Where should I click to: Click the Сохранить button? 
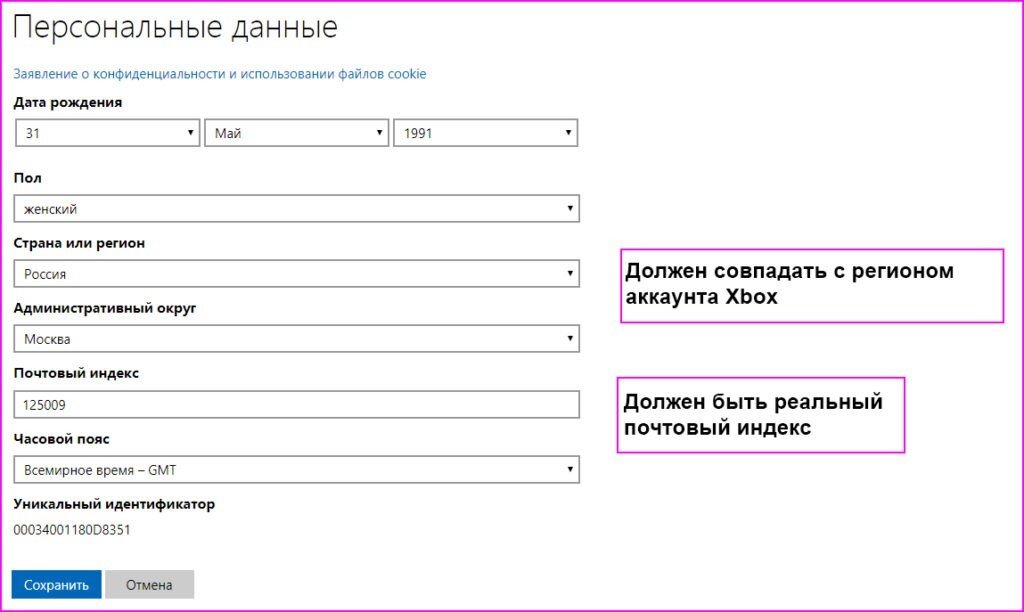click(56, 584)
